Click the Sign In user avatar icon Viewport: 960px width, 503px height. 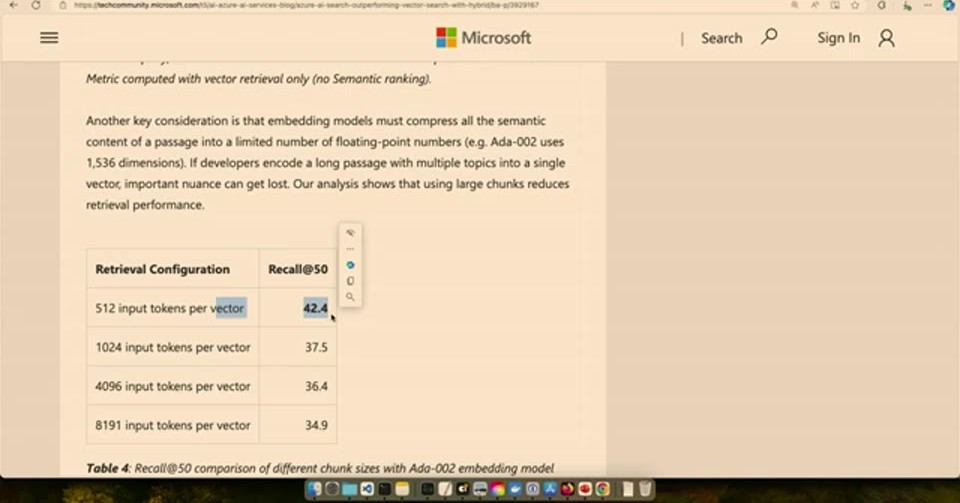tap(887, 38)
